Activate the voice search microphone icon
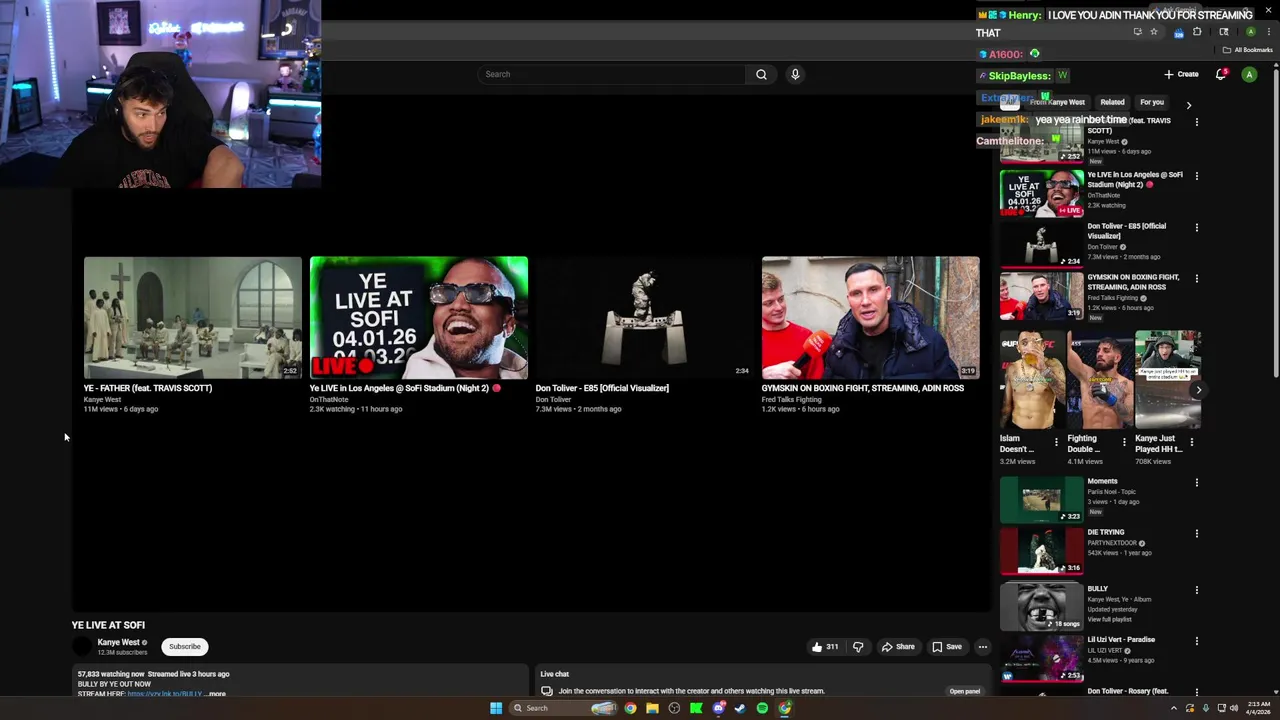1280x720 pixels. pyautogui.click(x=795, y=74)
